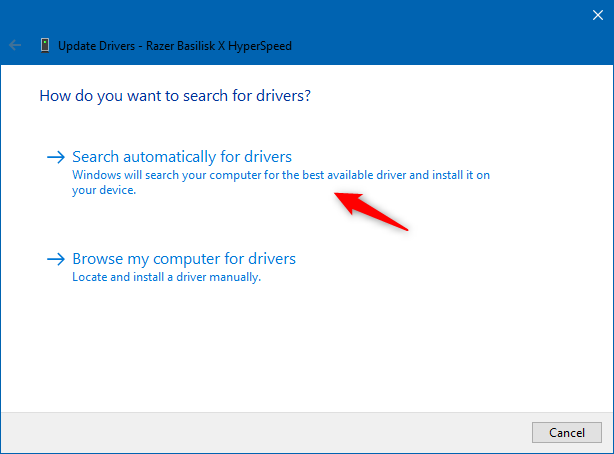Click the 'Locate and install a driver manually.' text

click(x=166, y=277)
